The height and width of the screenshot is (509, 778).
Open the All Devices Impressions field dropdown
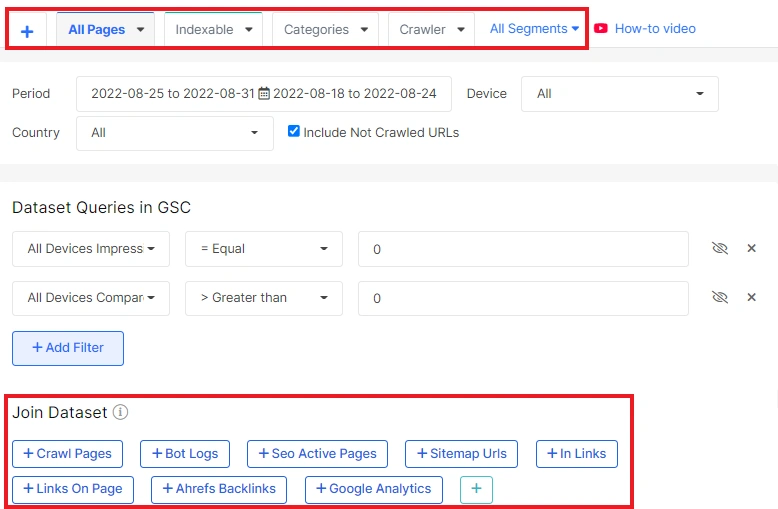(x=91, y=249)
